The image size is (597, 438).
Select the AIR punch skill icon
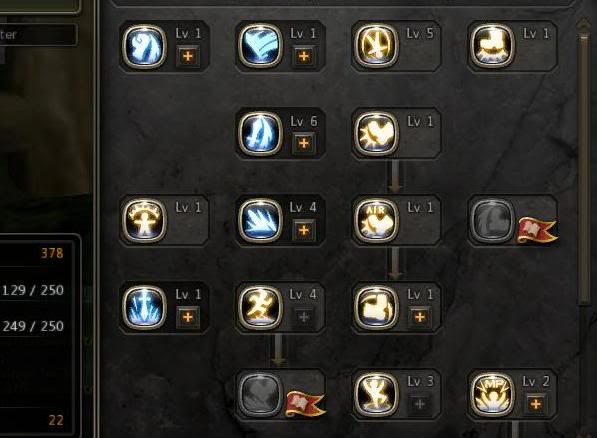[376, 220]
